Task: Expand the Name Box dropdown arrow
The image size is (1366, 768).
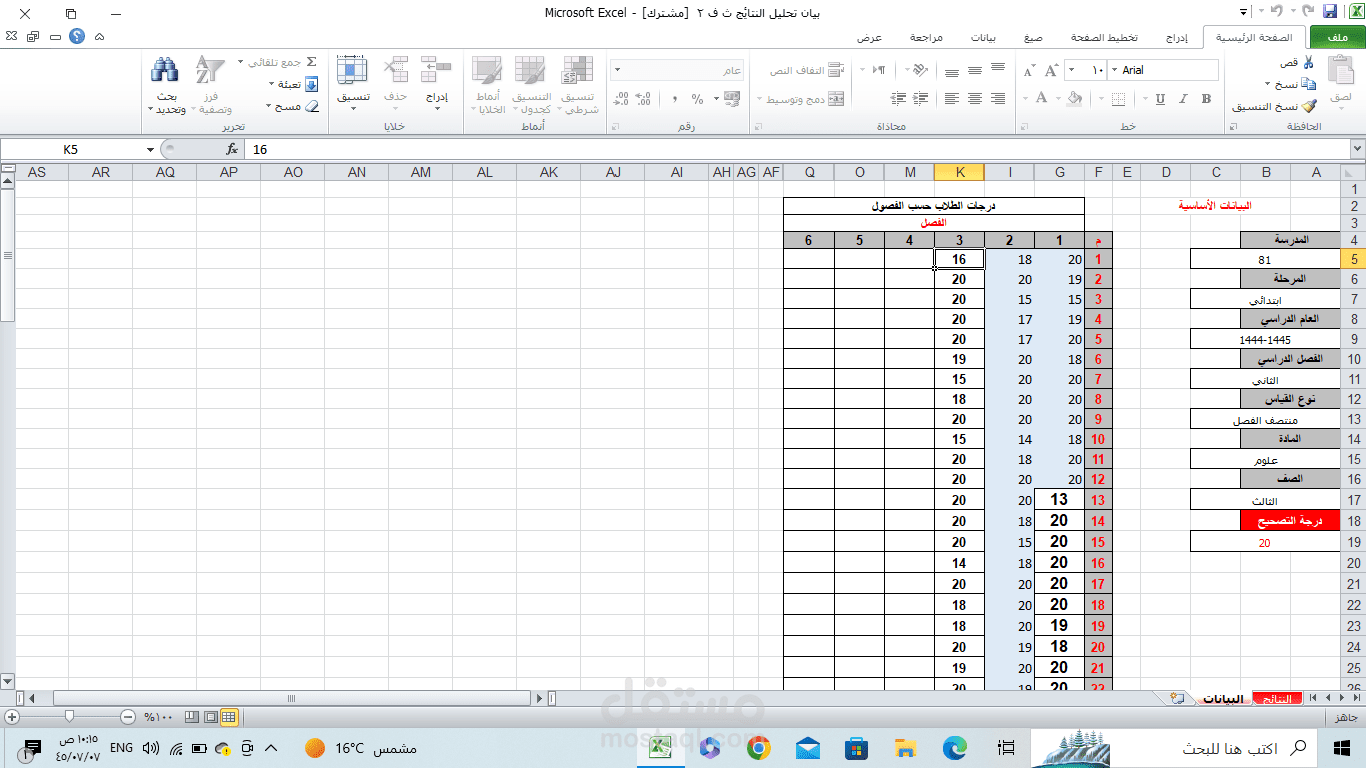Action: point(150,149)
